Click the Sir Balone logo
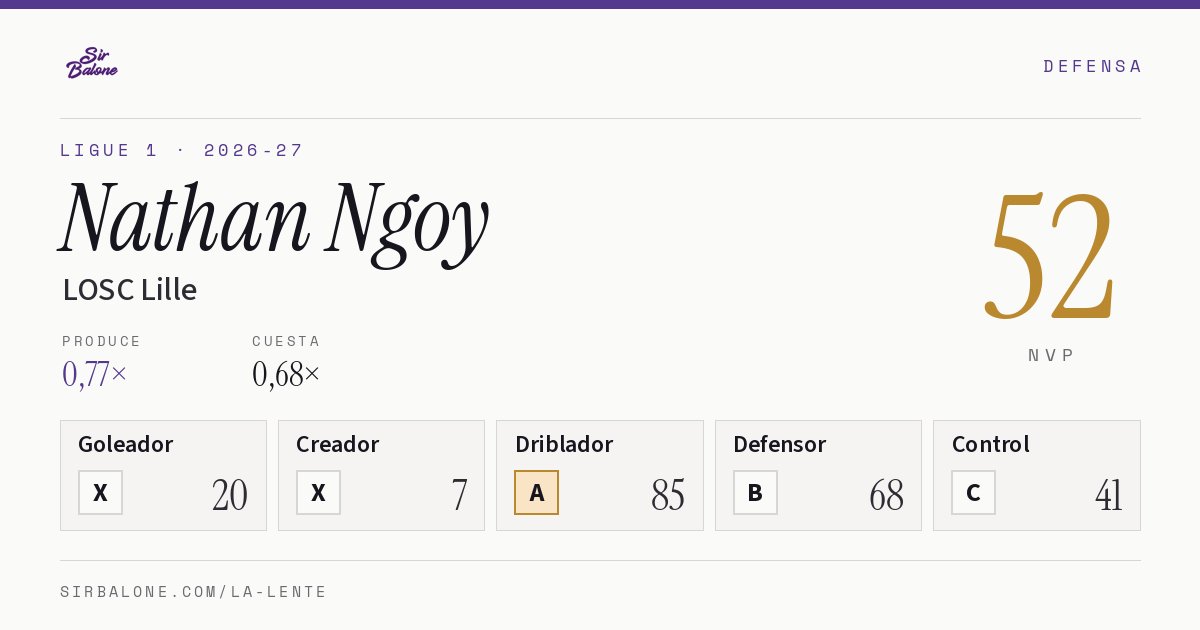 [x=92, y=63]
